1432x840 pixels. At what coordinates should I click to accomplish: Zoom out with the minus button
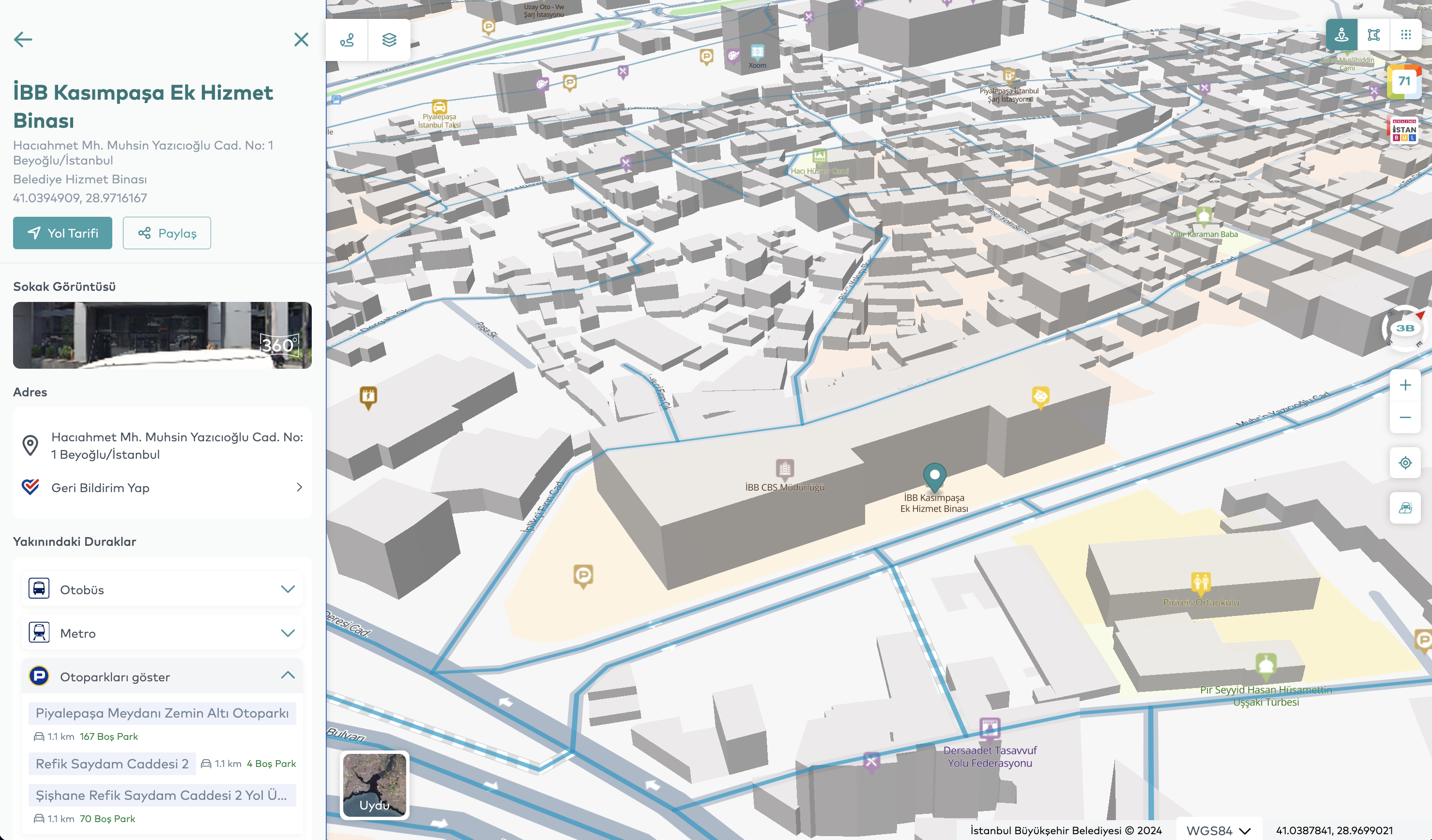pos(1405,418)
